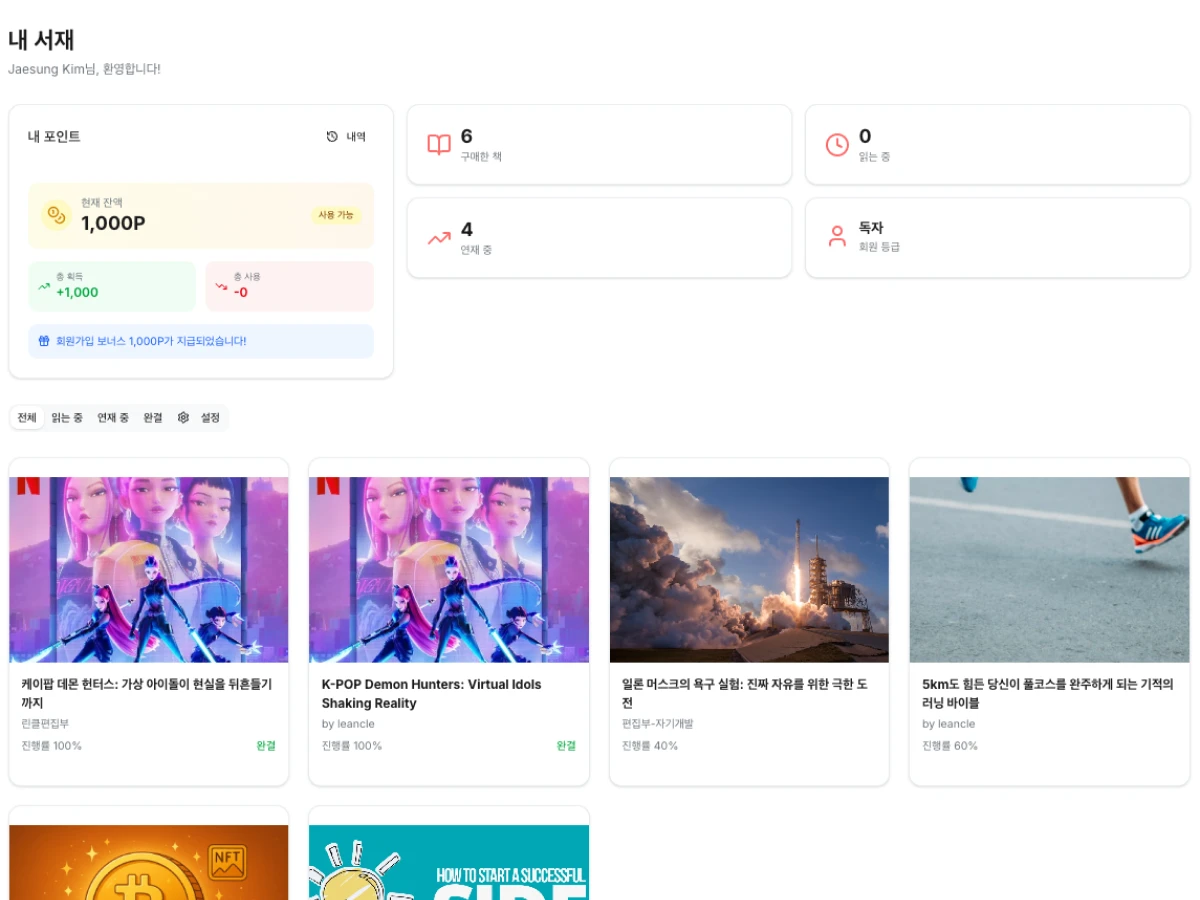Click the Jaesung Kim welcome text
The height and width of the screenshot is (900, 1200).
[84, 69]
